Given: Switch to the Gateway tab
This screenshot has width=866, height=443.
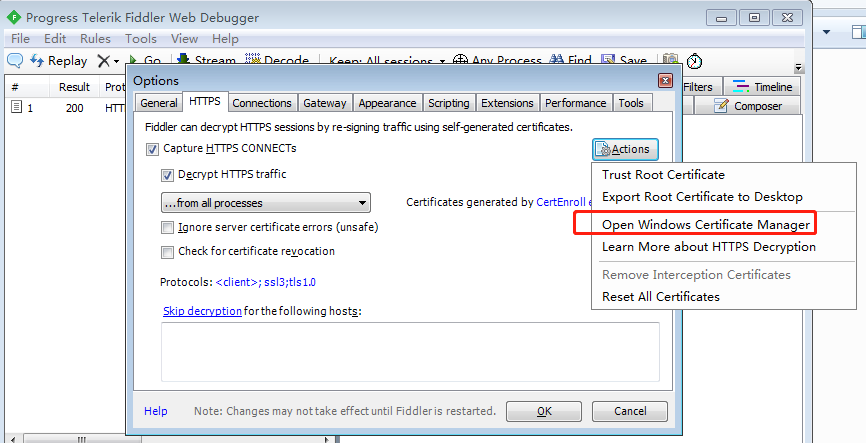Looking at the screenshot, I should pos(325,103).
